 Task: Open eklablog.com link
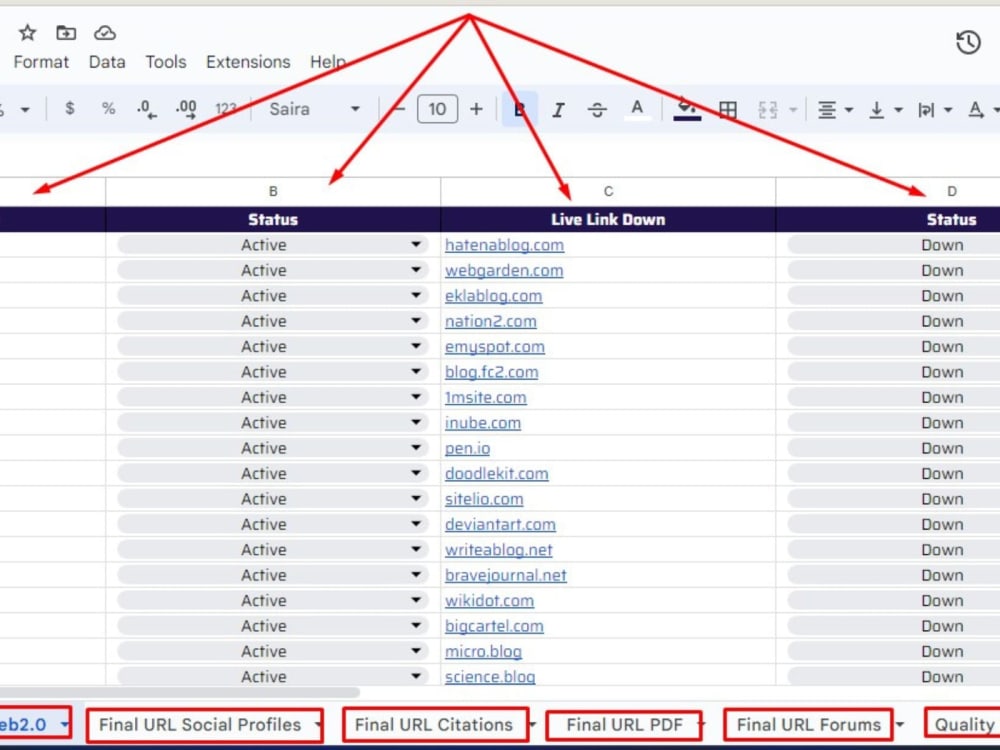click(x=494, y=296)
